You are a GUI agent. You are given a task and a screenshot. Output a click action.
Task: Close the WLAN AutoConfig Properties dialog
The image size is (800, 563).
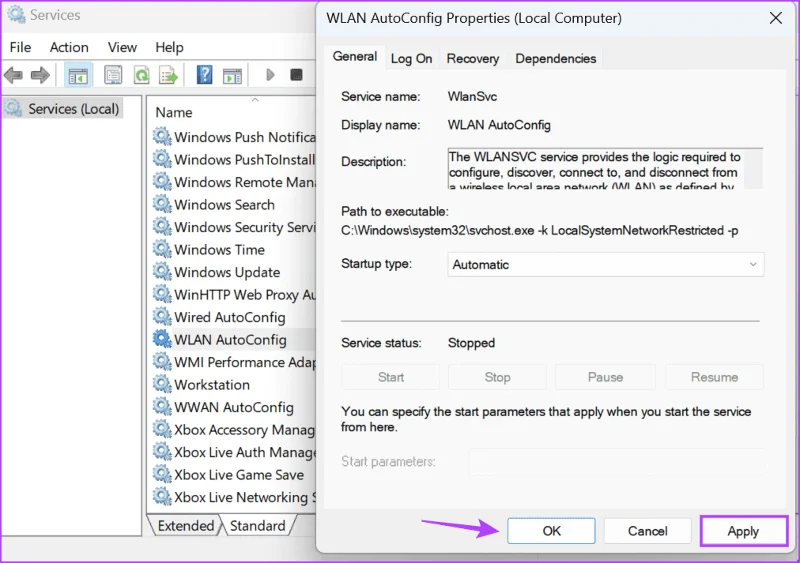776,18
